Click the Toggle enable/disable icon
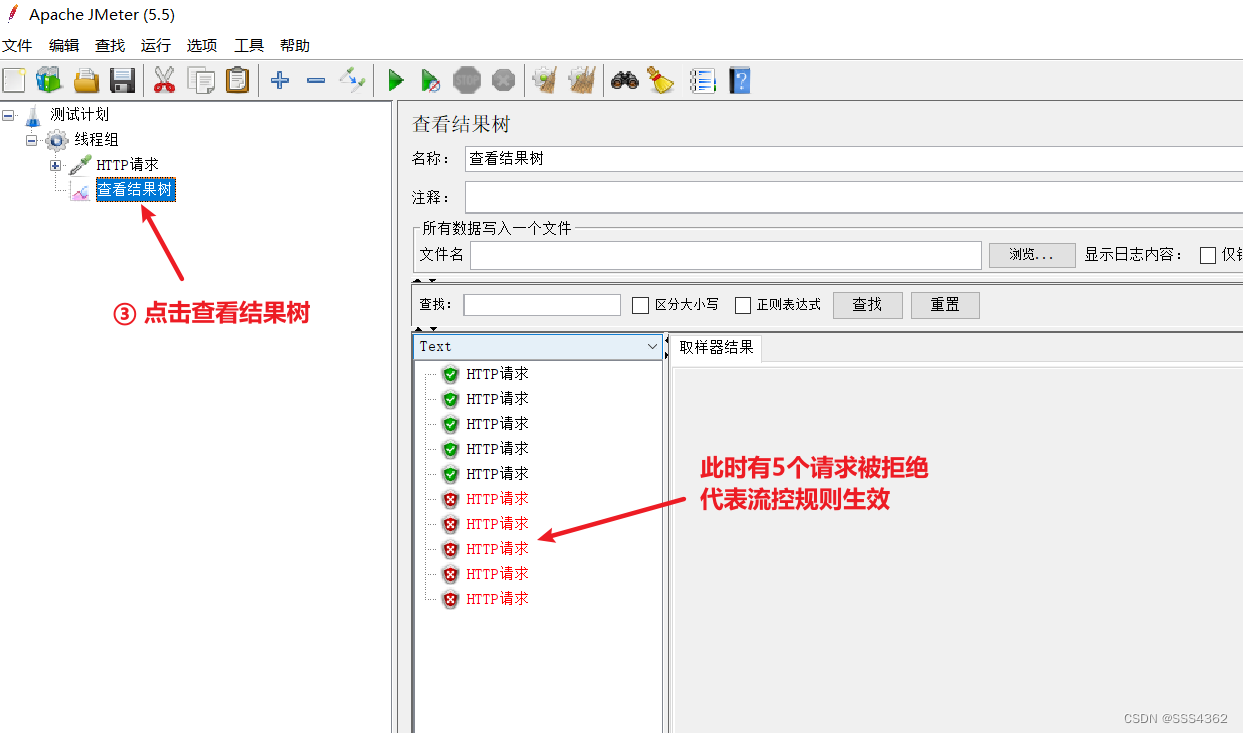 point(352,80)
